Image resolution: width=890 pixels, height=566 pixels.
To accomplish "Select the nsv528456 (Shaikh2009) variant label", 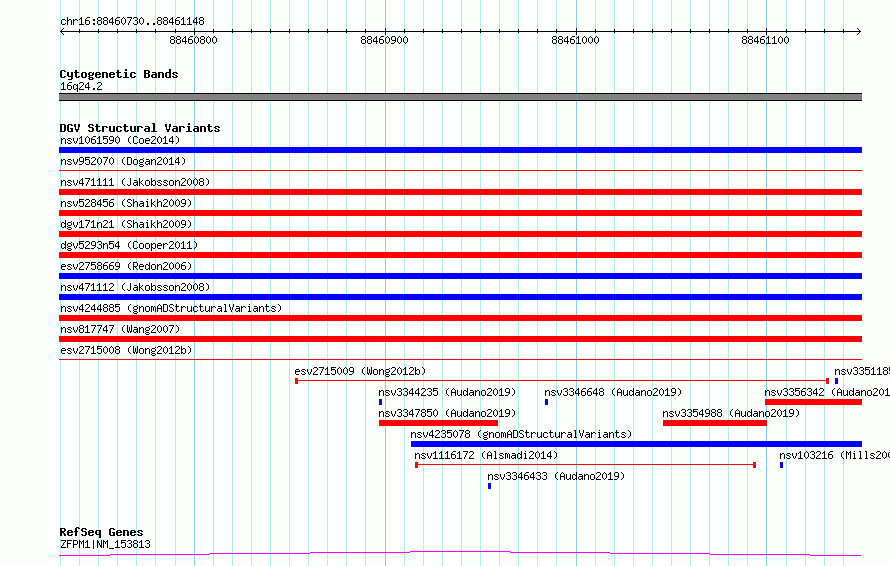I will pyautogui.click(x=126, y=203).
